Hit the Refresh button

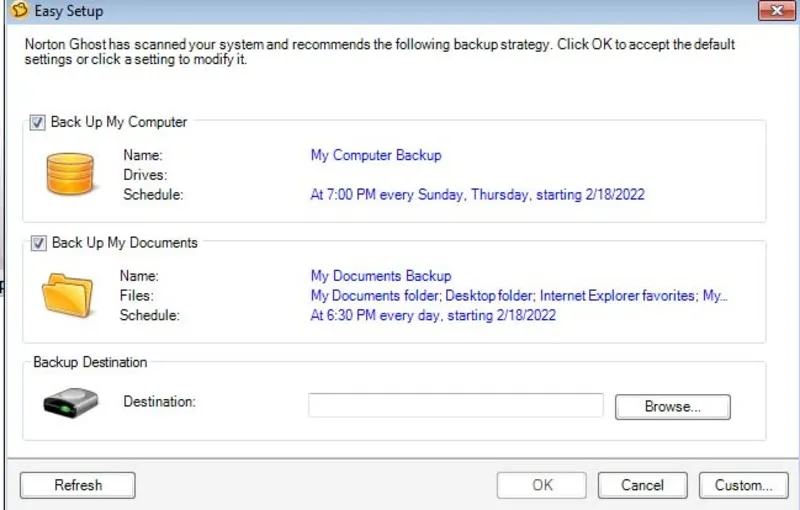click(x=78, y=485)
